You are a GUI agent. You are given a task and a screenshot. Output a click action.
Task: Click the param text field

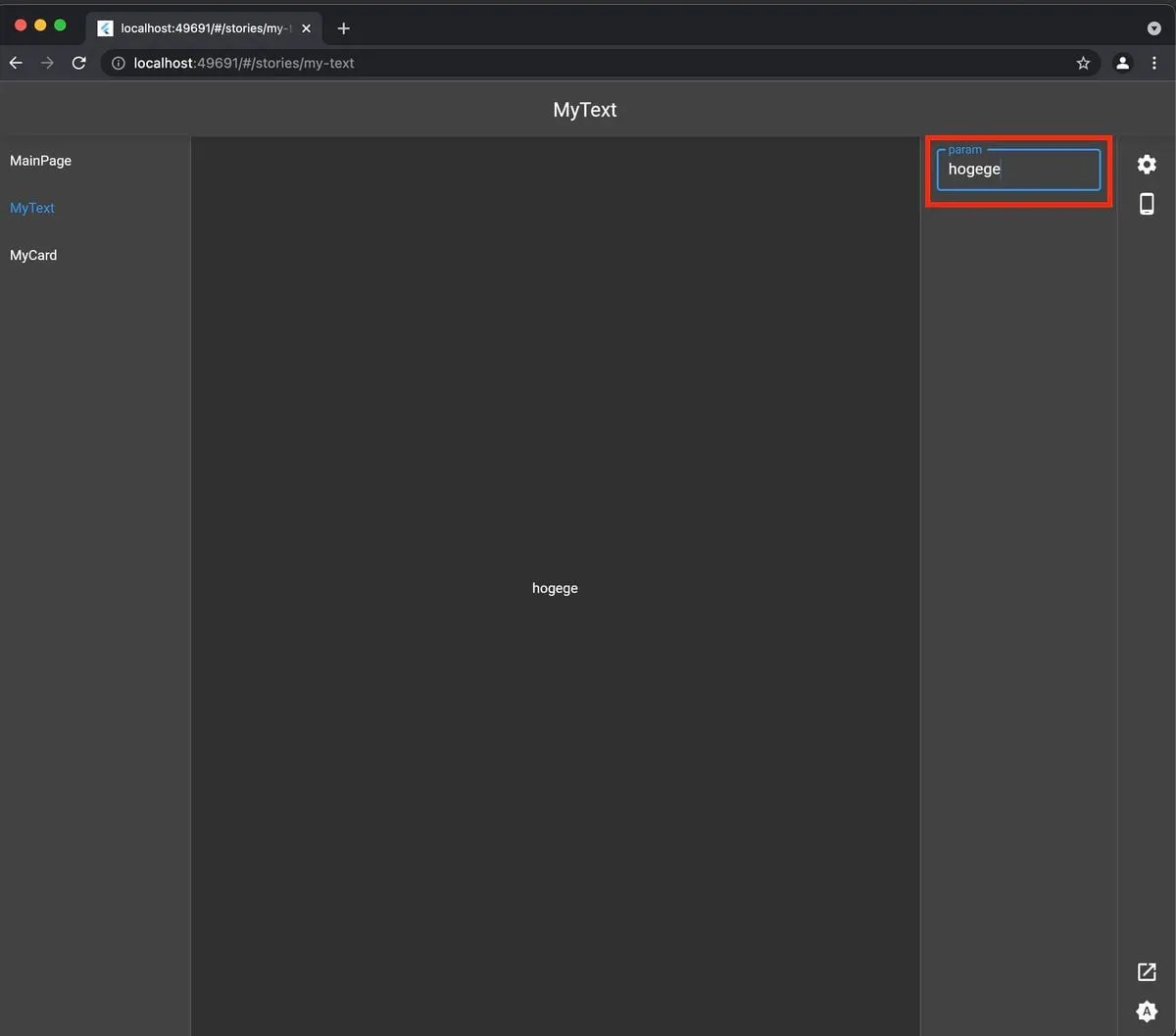[x=1018, y=170]
